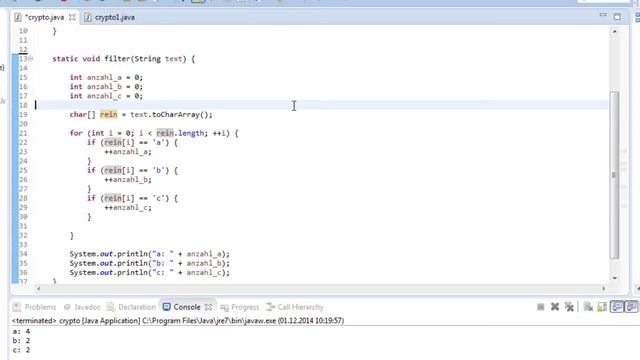Click the println "a: " statement on line 34
Viewport: 640px width, 360px height.
[x=150, y=254]
